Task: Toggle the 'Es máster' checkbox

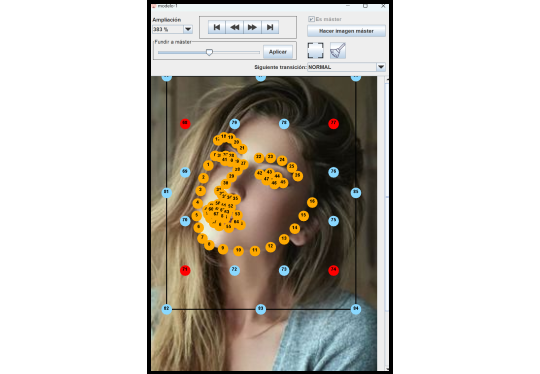Action: [311, 19]
